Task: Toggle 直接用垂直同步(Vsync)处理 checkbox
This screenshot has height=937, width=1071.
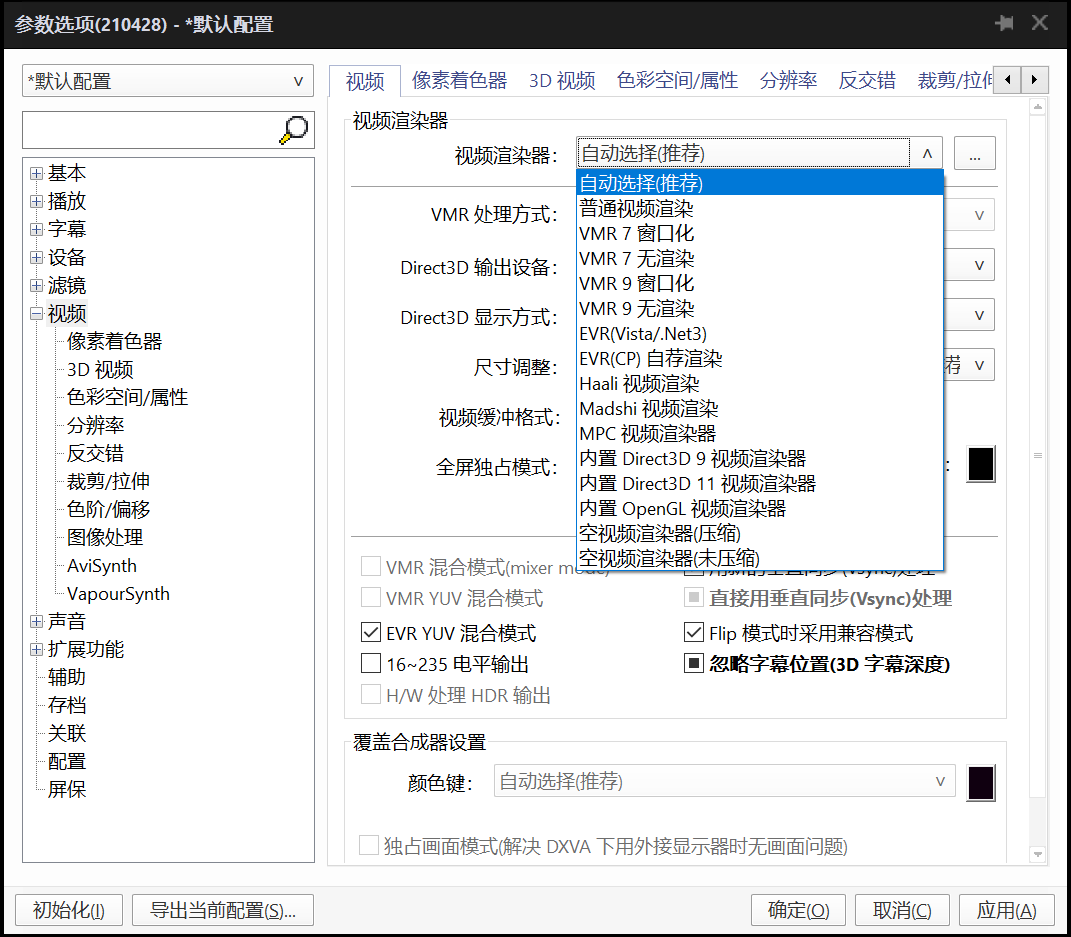Action: click(x=694, y=598)
